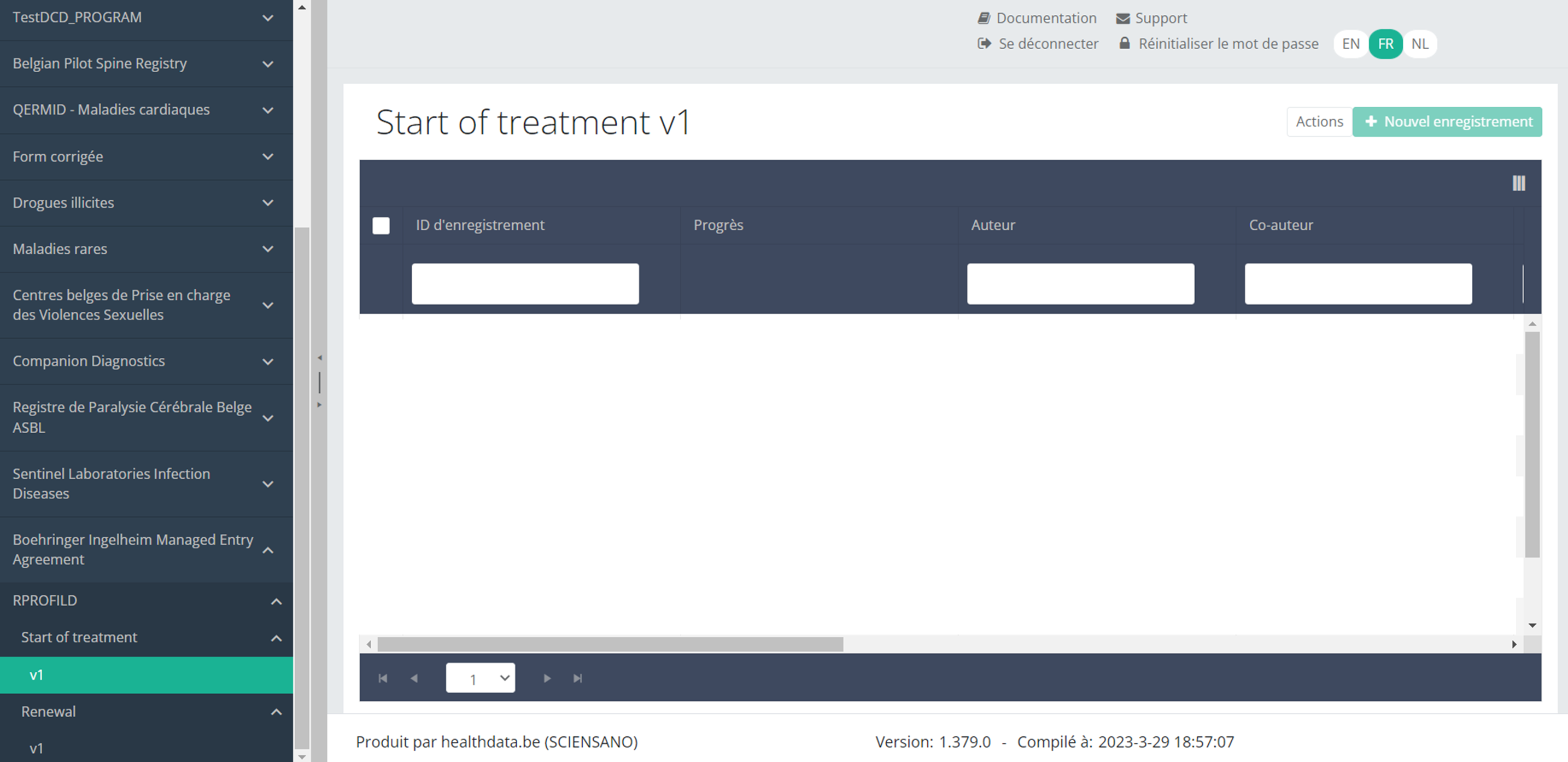
Task: Check the select-all records checkbox
Action: click(381, 225)
